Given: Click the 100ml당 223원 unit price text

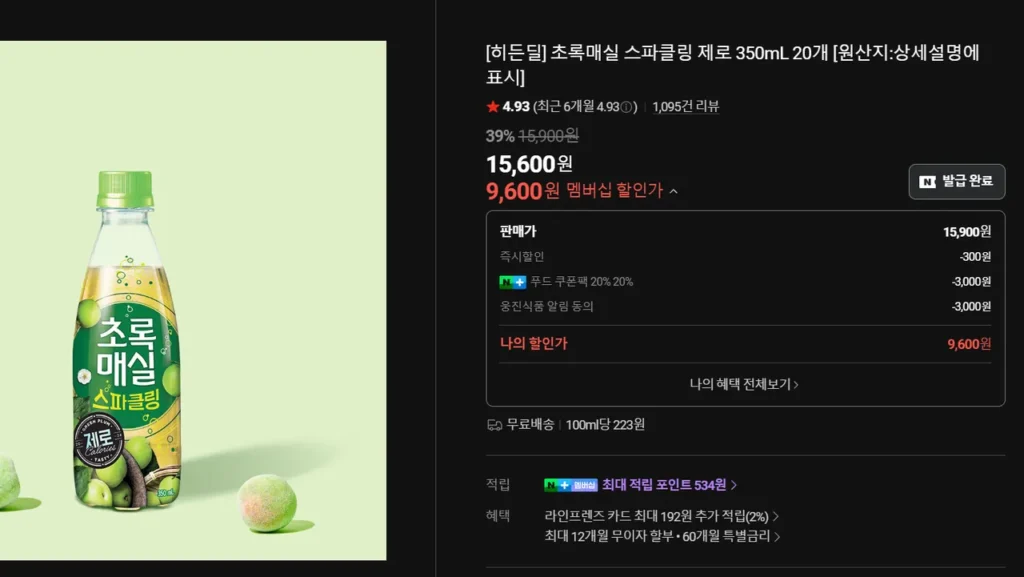Looking at the screenshot, I should [x=605, y=425].
